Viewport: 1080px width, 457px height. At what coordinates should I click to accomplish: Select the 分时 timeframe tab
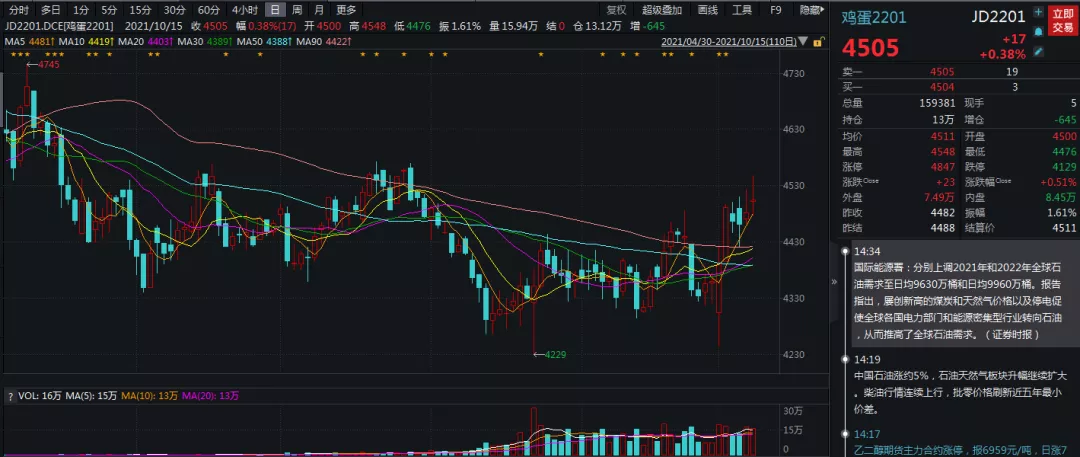[x=18, y=9]
